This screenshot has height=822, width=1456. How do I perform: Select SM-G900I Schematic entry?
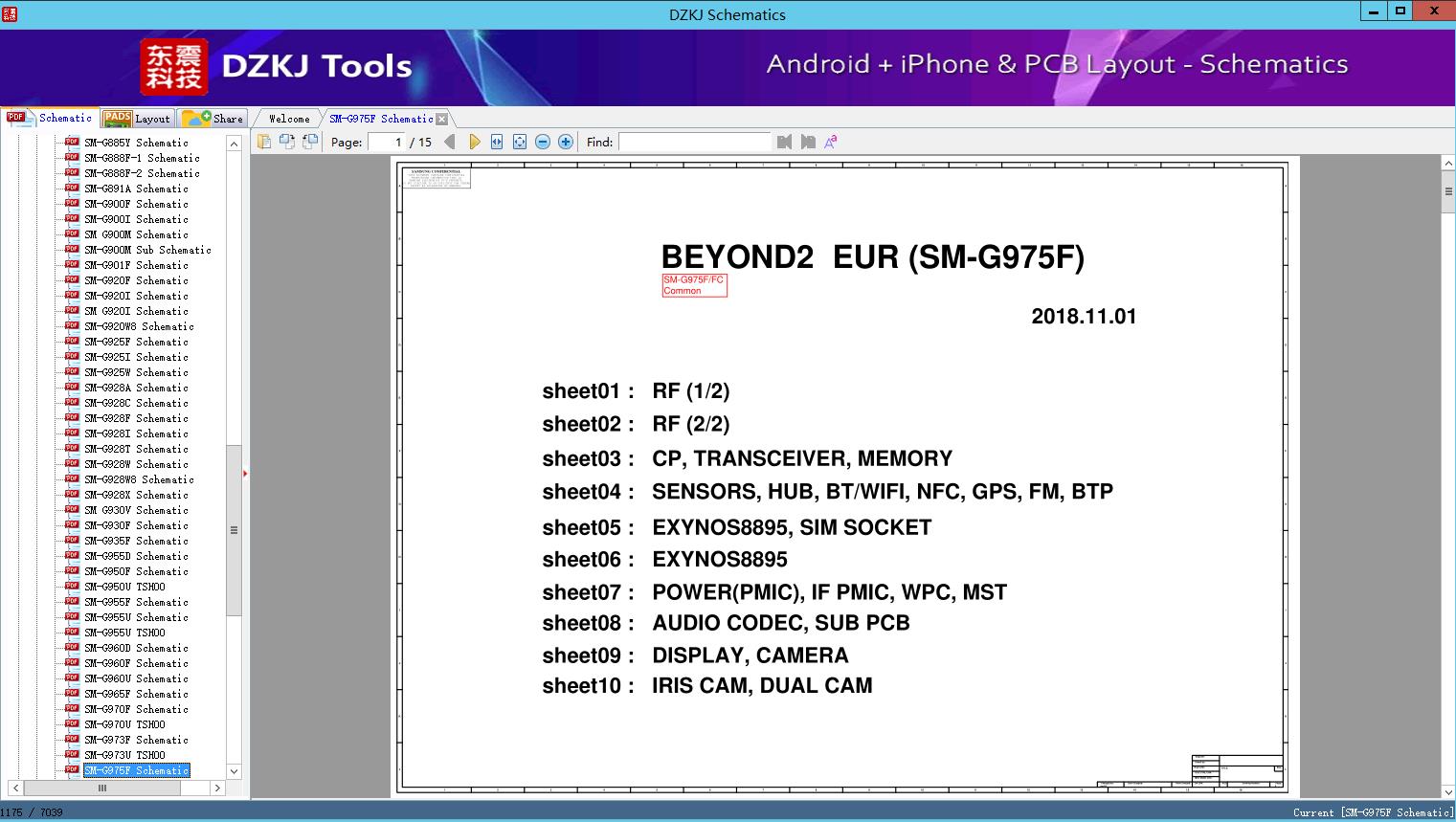136,219
